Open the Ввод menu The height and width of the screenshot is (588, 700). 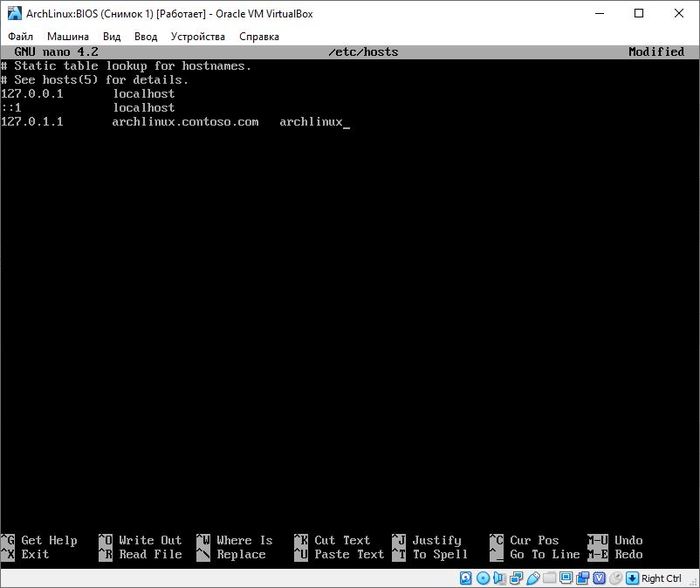(146, 37)
